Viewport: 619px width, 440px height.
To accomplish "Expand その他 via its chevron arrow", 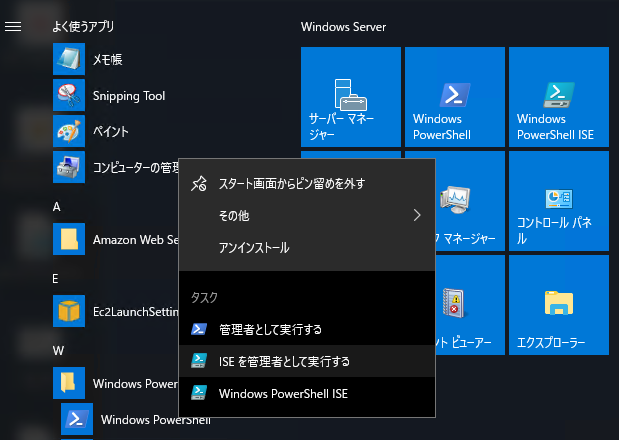I will (417, 215).
